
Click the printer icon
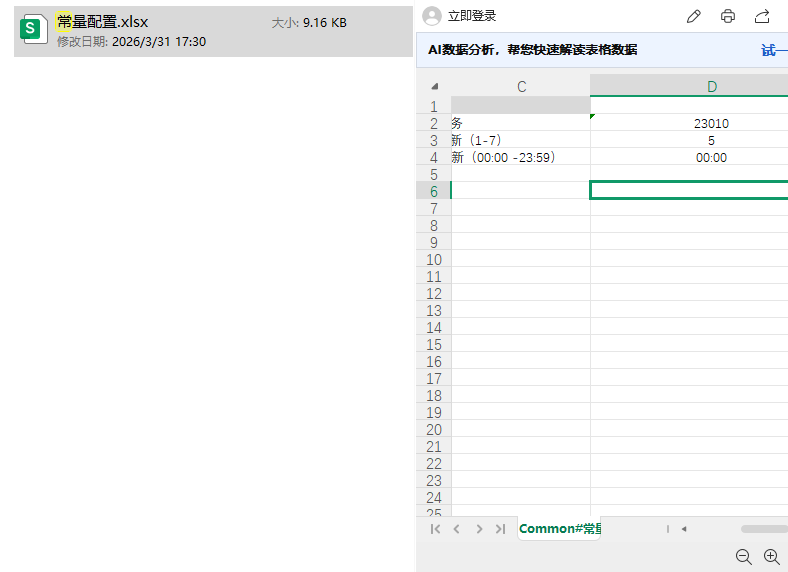click(728, 16)
